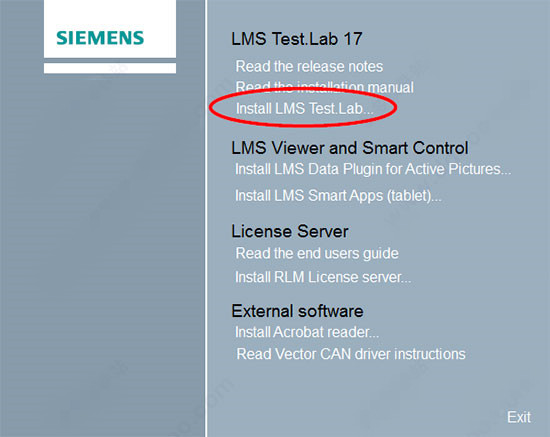Install LMS Data Plugin for Active Pictures

coord(373,169)
